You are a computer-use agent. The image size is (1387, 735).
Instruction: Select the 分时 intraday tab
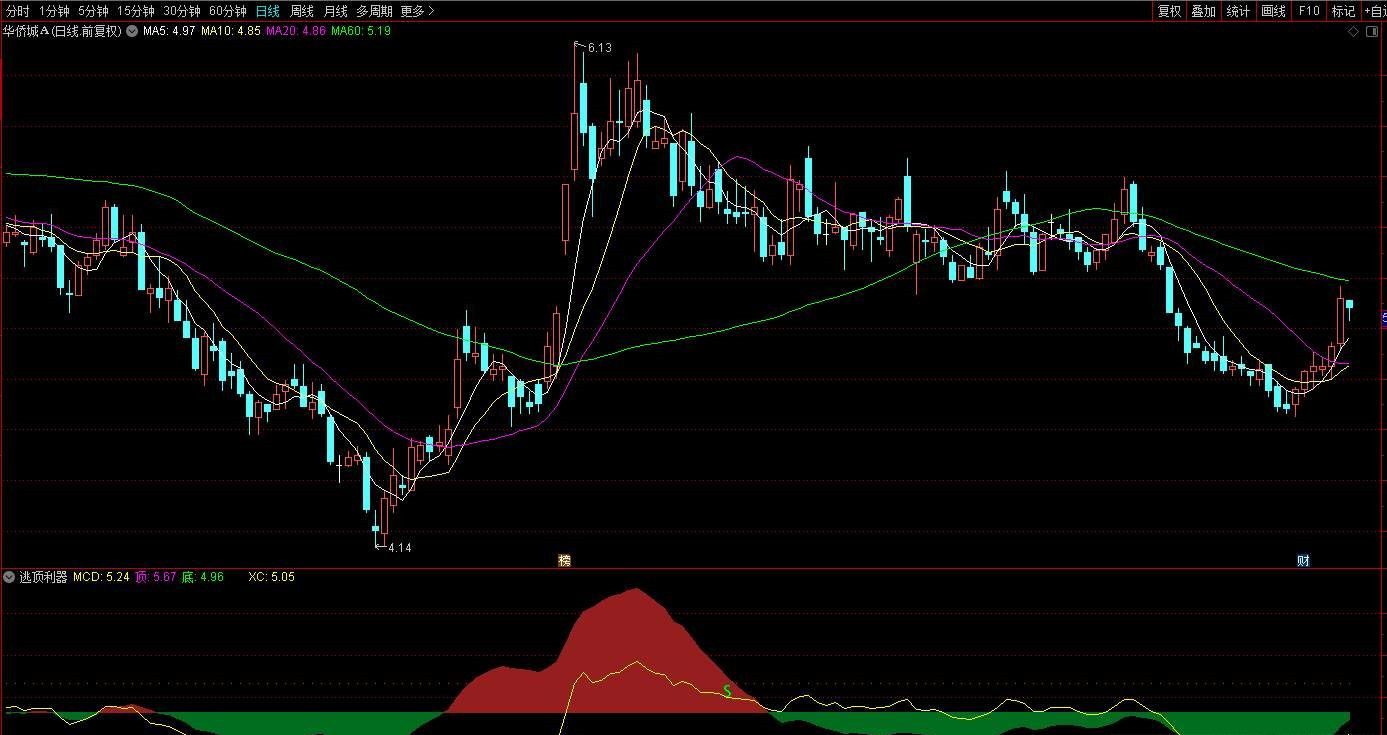click(18, 11)
